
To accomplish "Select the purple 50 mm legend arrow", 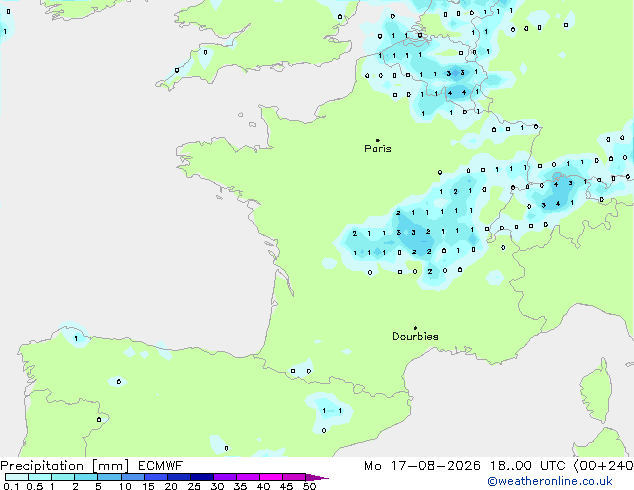I will tap(317, 477).
